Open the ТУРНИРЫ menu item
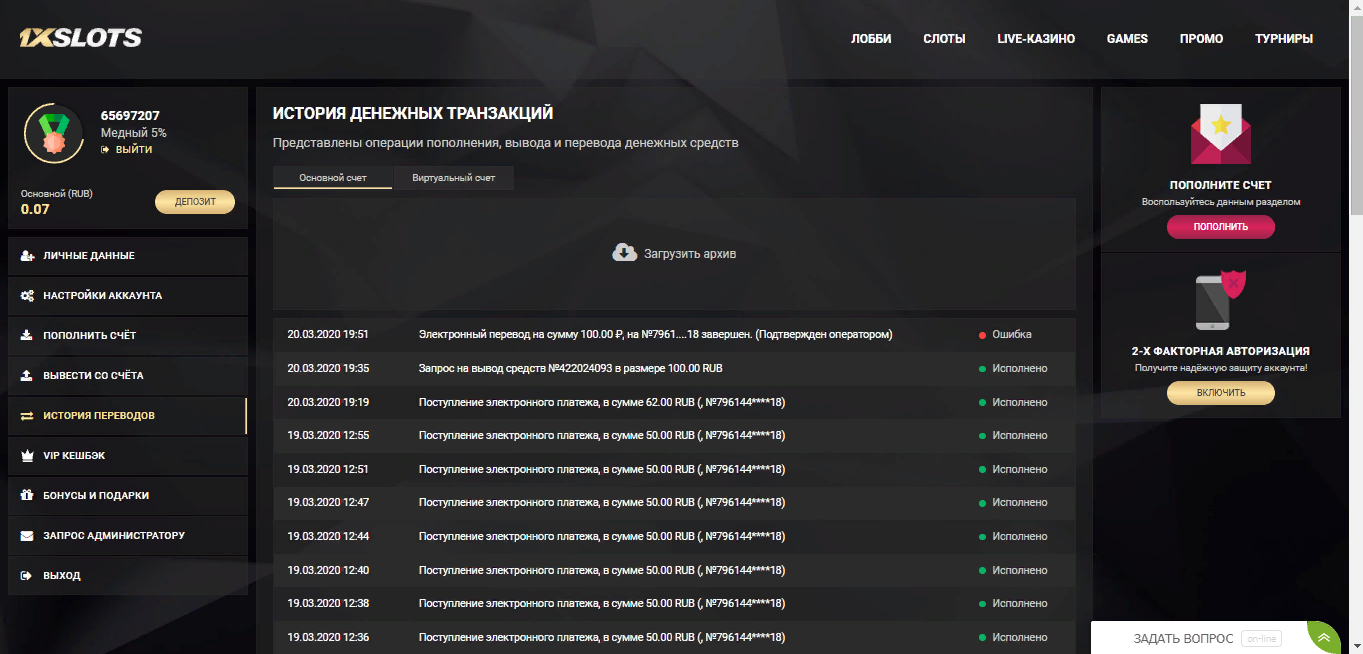1363x654 pixels. click(1284, 39)
